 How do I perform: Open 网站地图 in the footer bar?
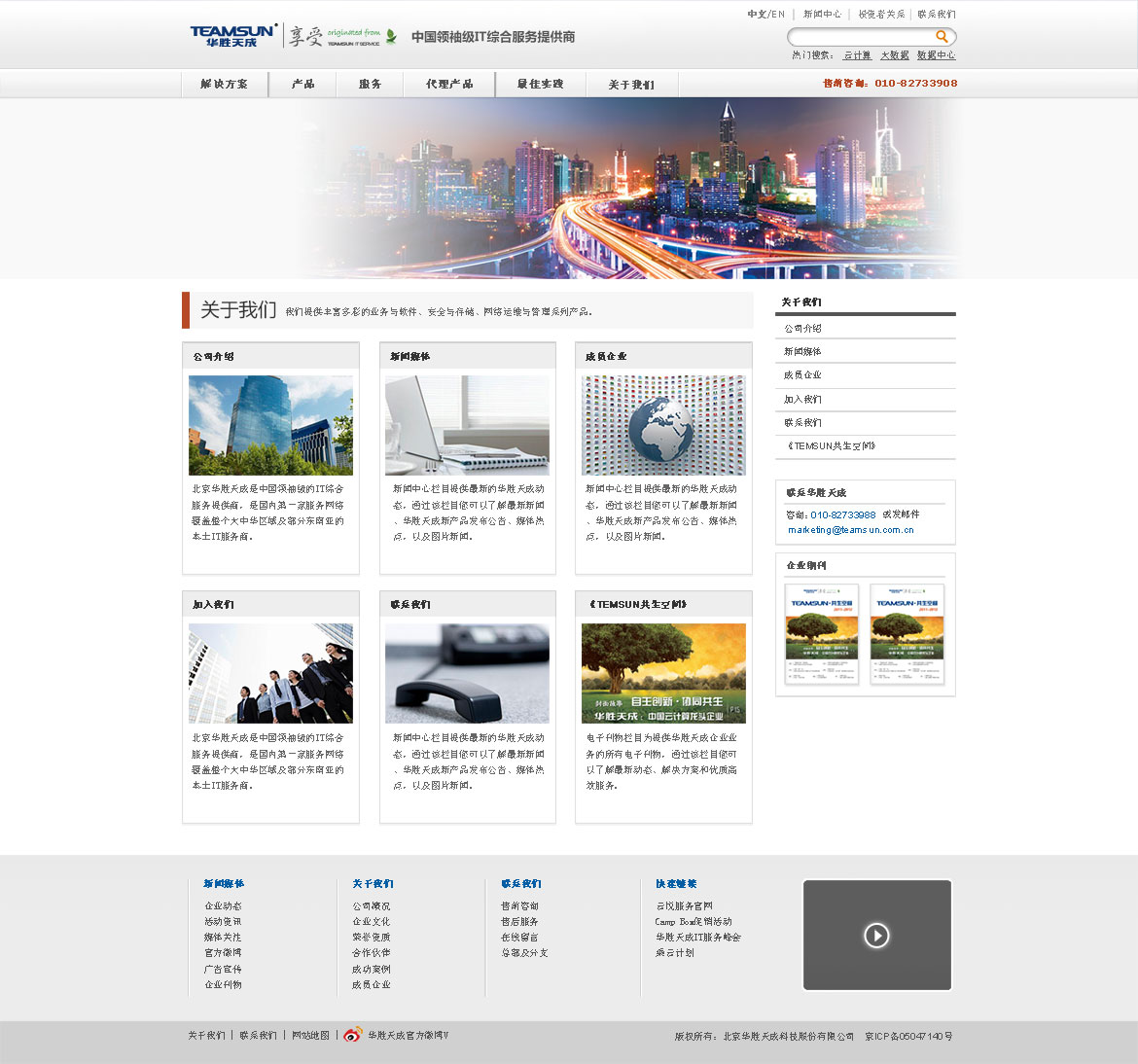click(x=311, y=1036)
